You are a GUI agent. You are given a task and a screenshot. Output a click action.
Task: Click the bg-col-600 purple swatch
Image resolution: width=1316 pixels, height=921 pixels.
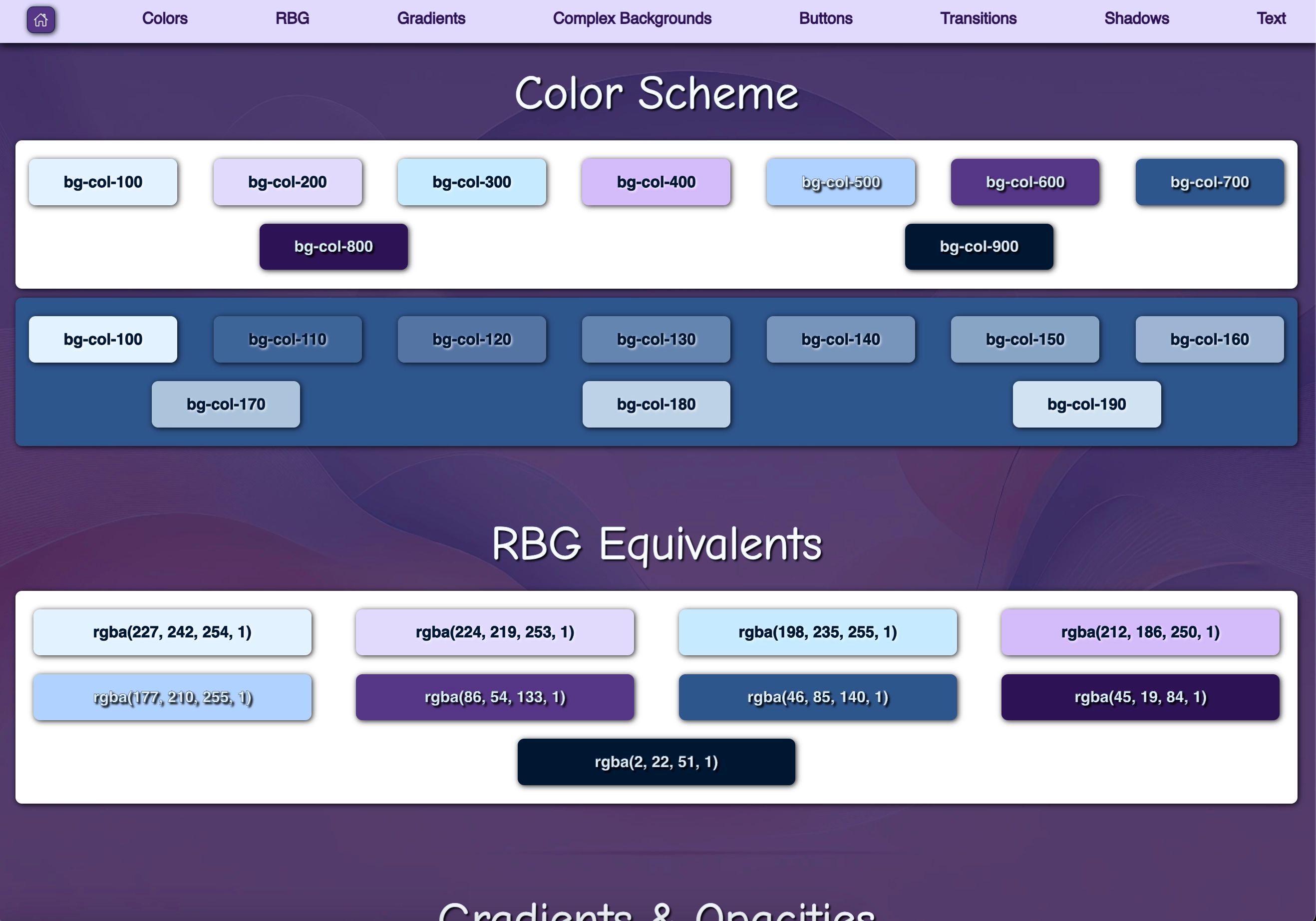pyautogui.click(x=1025, y=182)
